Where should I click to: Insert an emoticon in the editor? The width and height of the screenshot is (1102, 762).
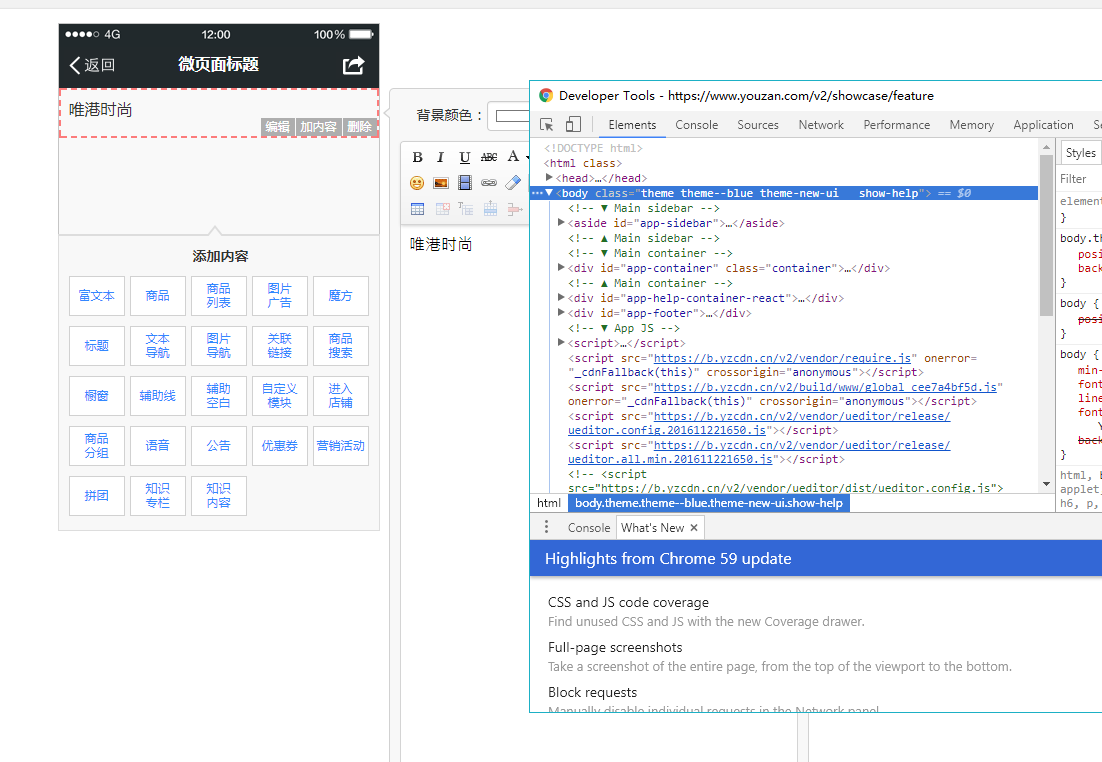pyautogui.click(x=417, y=183)
